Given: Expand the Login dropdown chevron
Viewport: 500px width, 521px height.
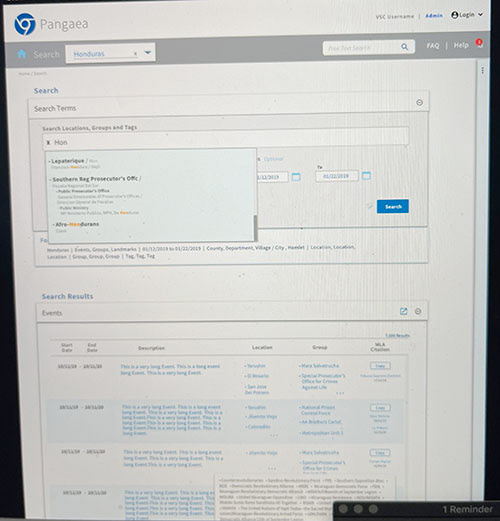Looking at the screenshot, I should 480,14.
